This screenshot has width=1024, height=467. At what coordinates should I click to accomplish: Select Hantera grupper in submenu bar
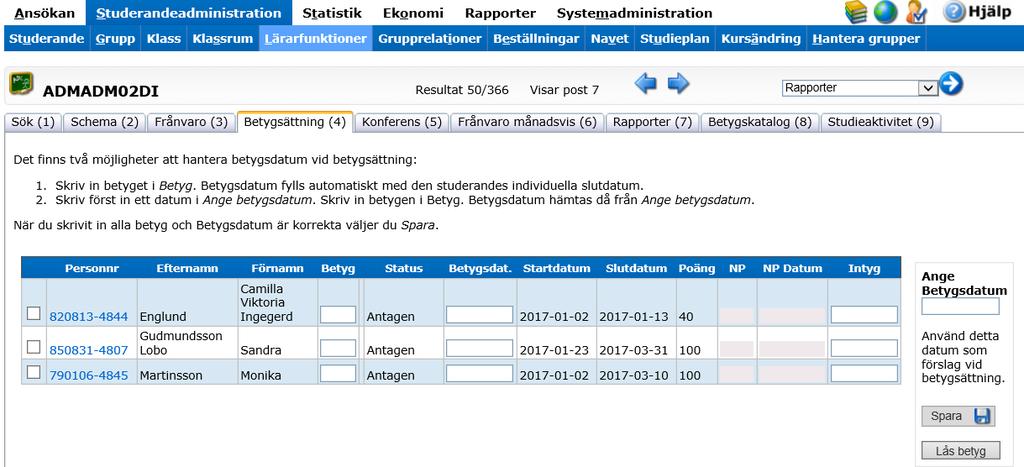[x=866, y=39]
